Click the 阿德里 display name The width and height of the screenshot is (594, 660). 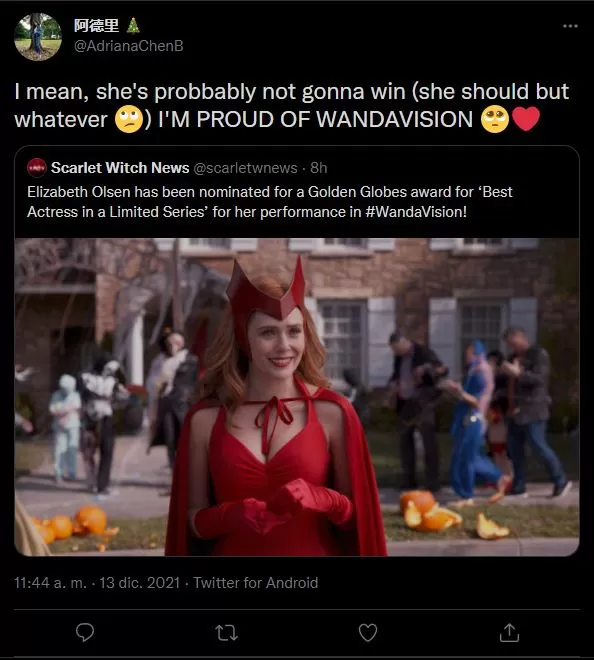point(96,26)
